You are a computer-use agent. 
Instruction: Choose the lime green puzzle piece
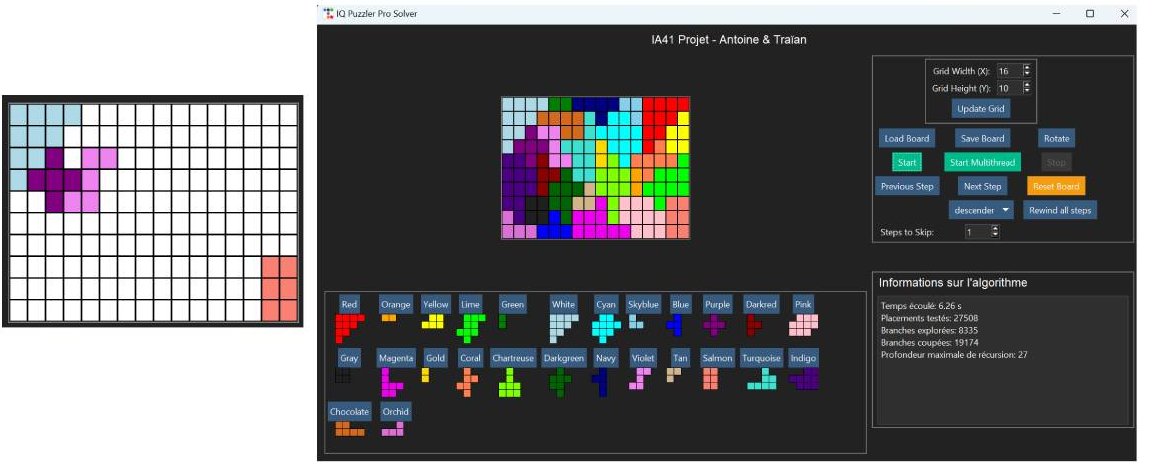pos(468,325)
